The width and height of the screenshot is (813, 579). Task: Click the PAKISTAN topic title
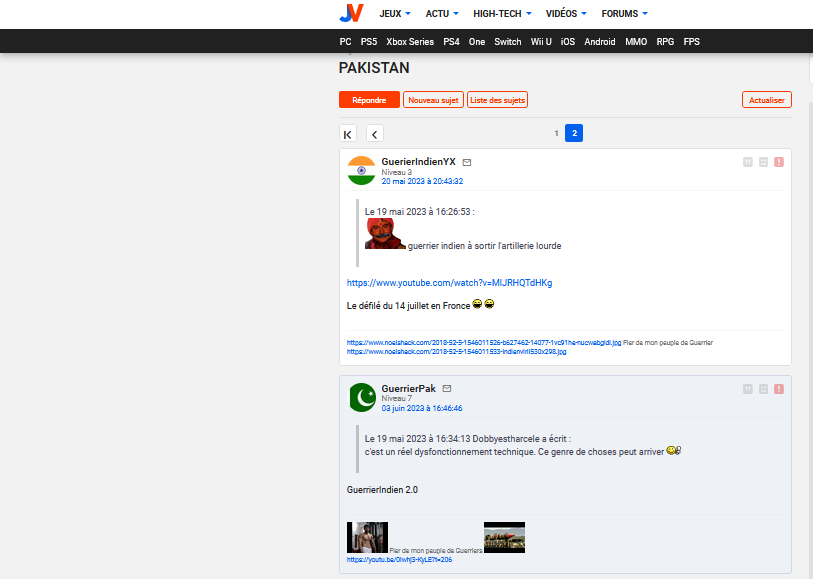click(374, 68)
